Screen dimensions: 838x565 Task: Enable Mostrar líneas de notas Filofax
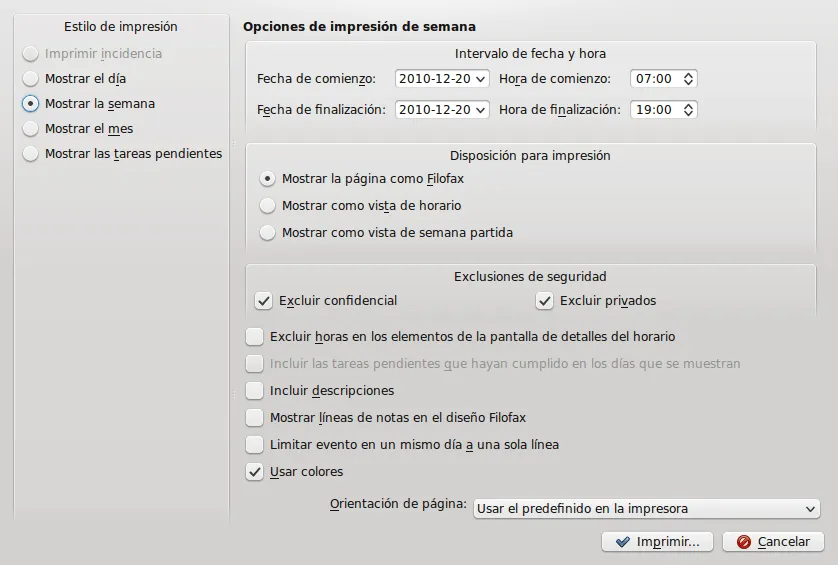pyautogui.click(x=254, y=417)
